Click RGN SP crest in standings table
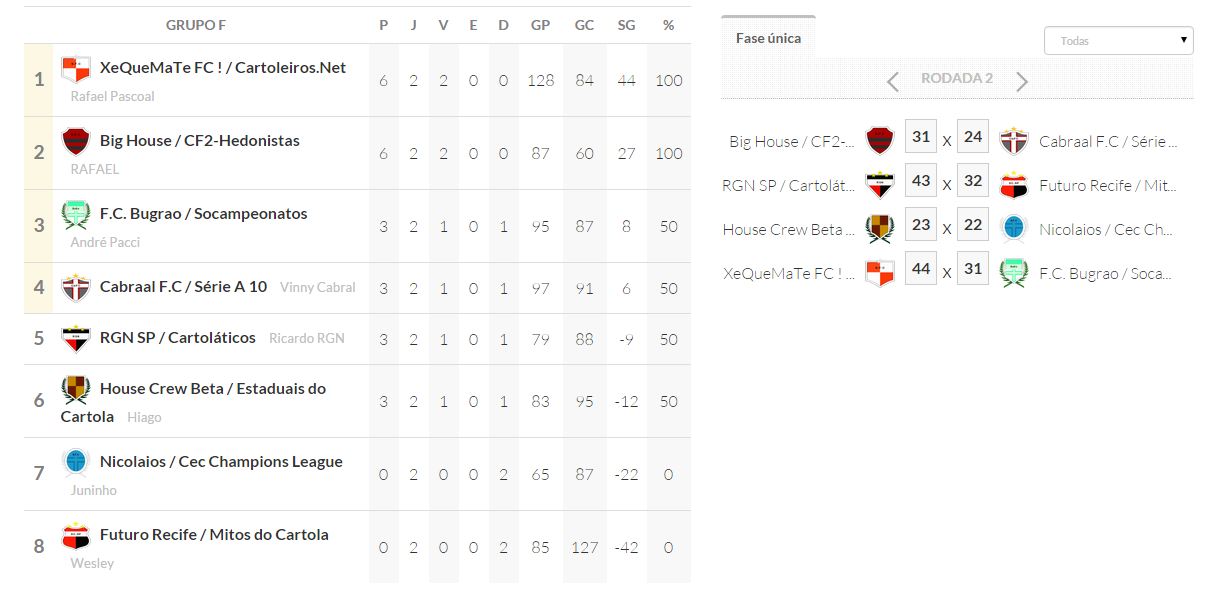Screen dimensions: 1228x607 [x=76, y=338]
